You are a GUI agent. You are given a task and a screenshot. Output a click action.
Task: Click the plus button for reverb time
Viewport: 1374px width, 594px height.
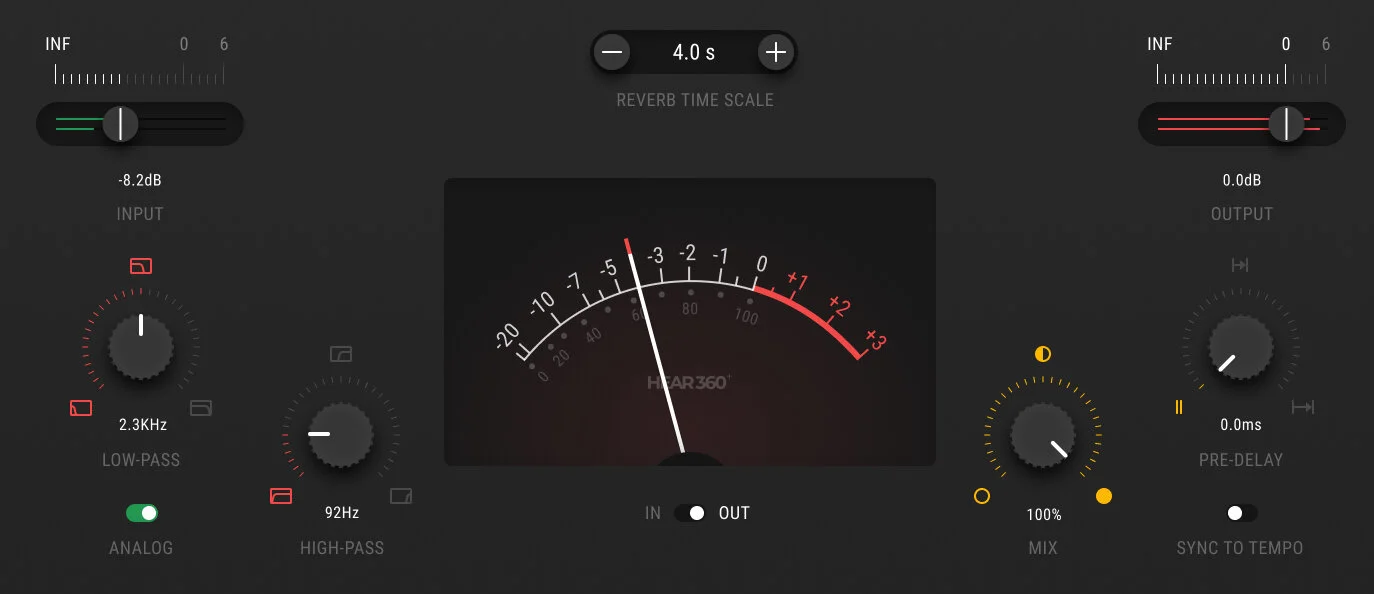click(x=775, y=52)
